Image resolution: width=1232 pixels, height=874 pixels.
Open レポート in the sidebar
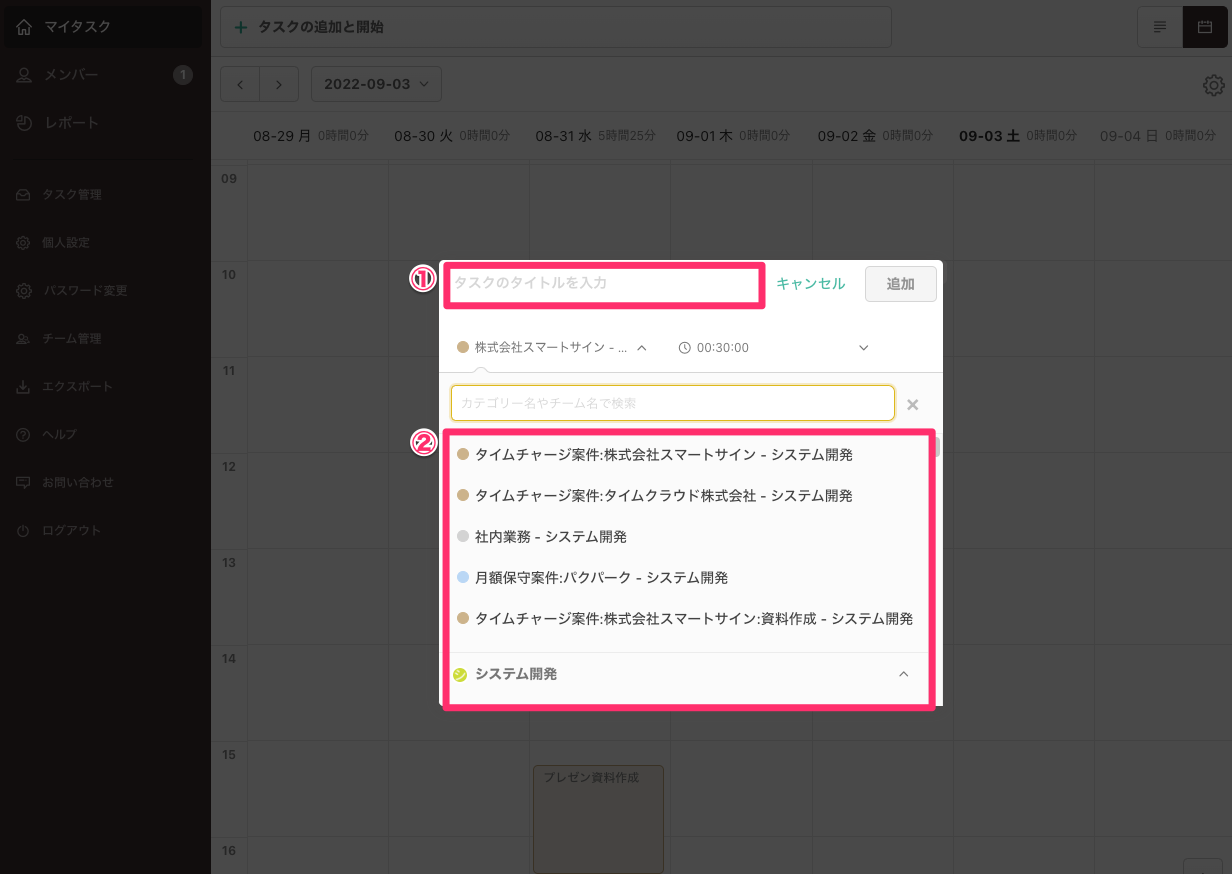70,123
